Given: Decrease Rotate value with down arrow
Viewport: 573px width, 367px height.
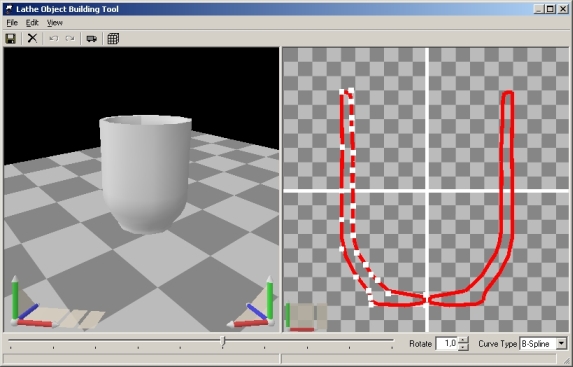Looking at the screenshot, I should tap(463, 347).
